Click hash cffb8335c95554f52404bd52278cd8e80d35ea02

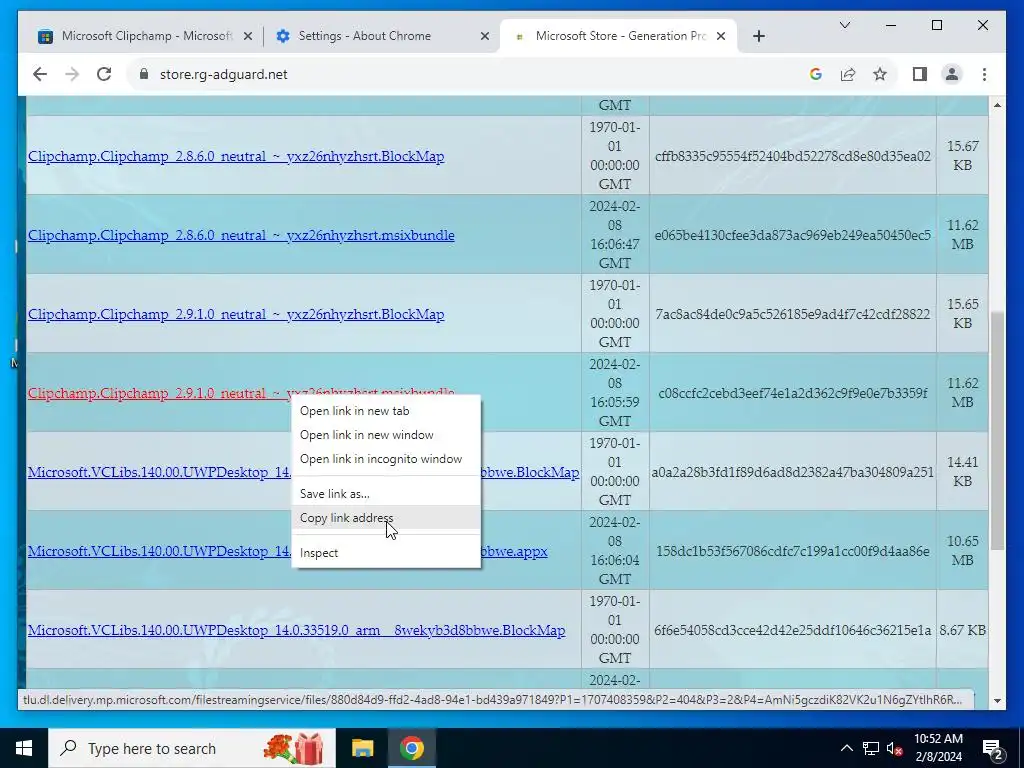[793, 156]
